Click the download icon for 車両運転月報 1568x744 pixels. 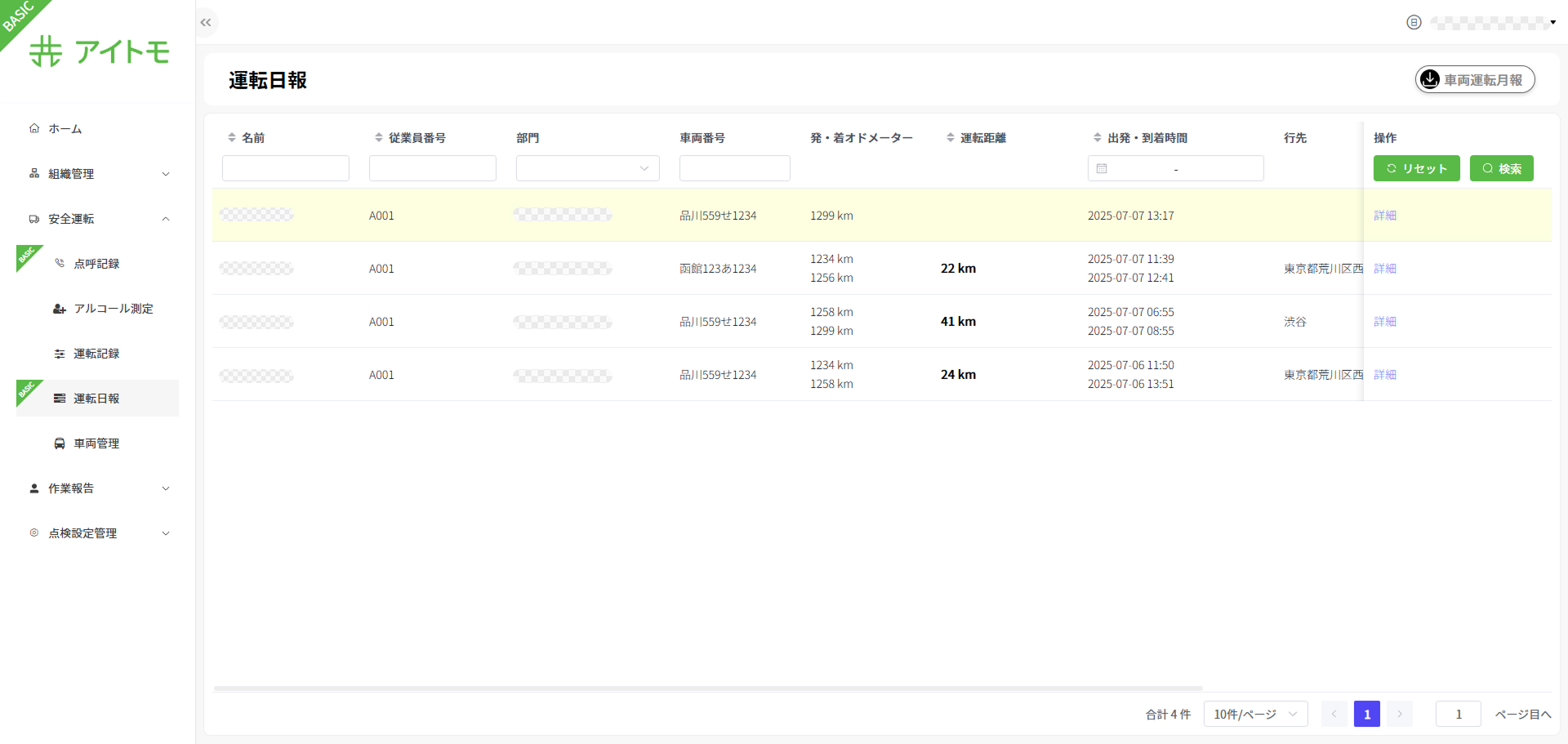1429,79
